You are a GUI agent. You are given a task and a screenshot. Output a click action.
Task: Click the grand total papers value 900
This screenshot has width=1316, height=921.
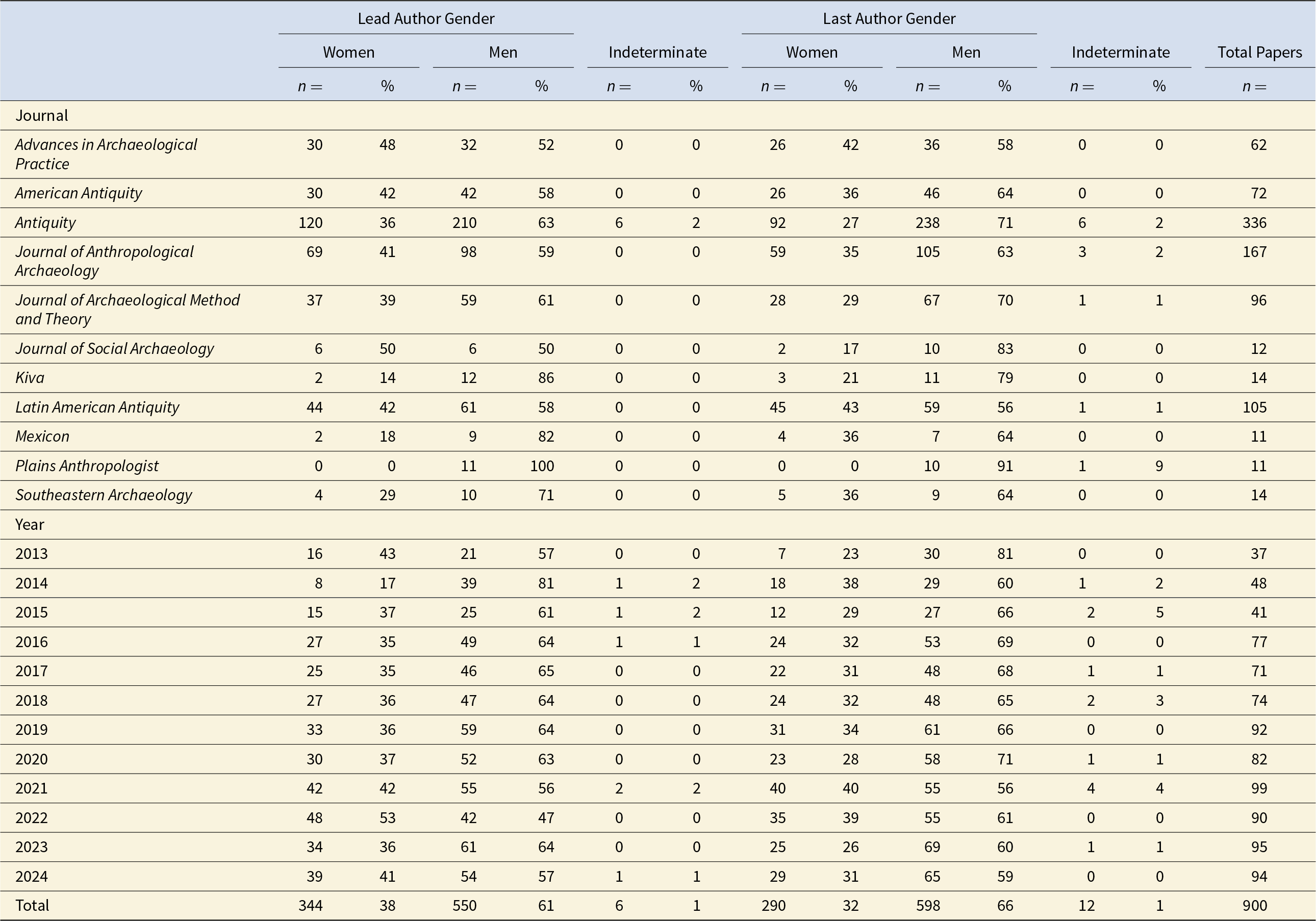click(x=1255, y=906)
